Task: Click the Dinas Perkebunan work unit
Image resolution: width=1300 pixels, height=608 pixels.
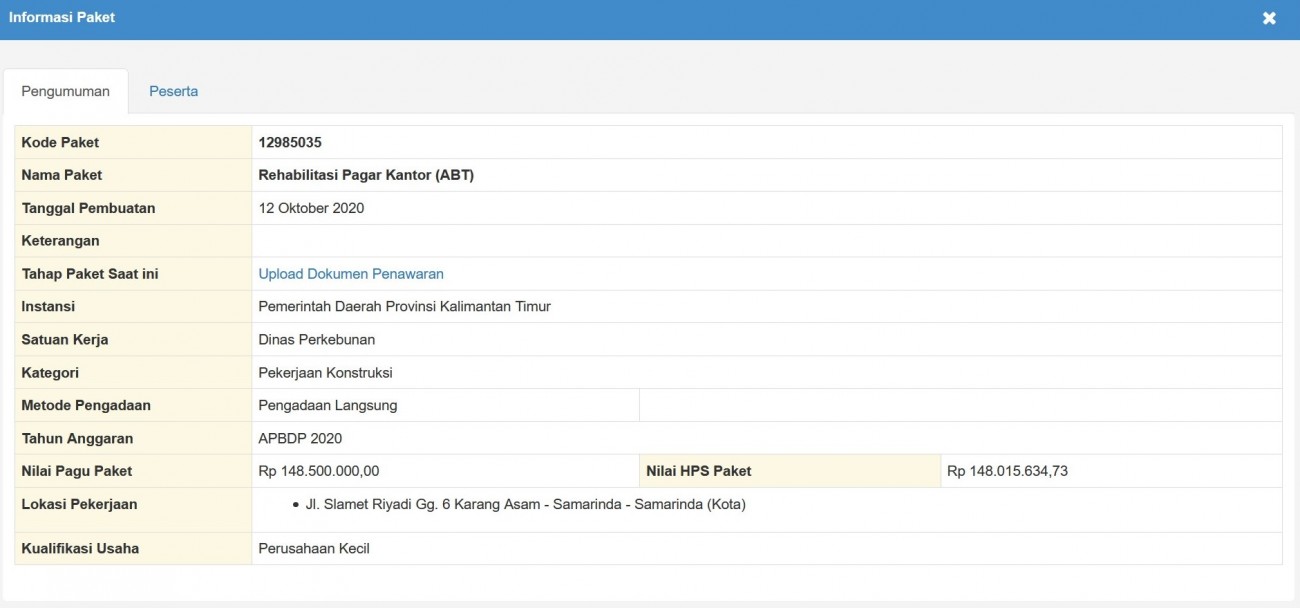Action: [317, 339]
